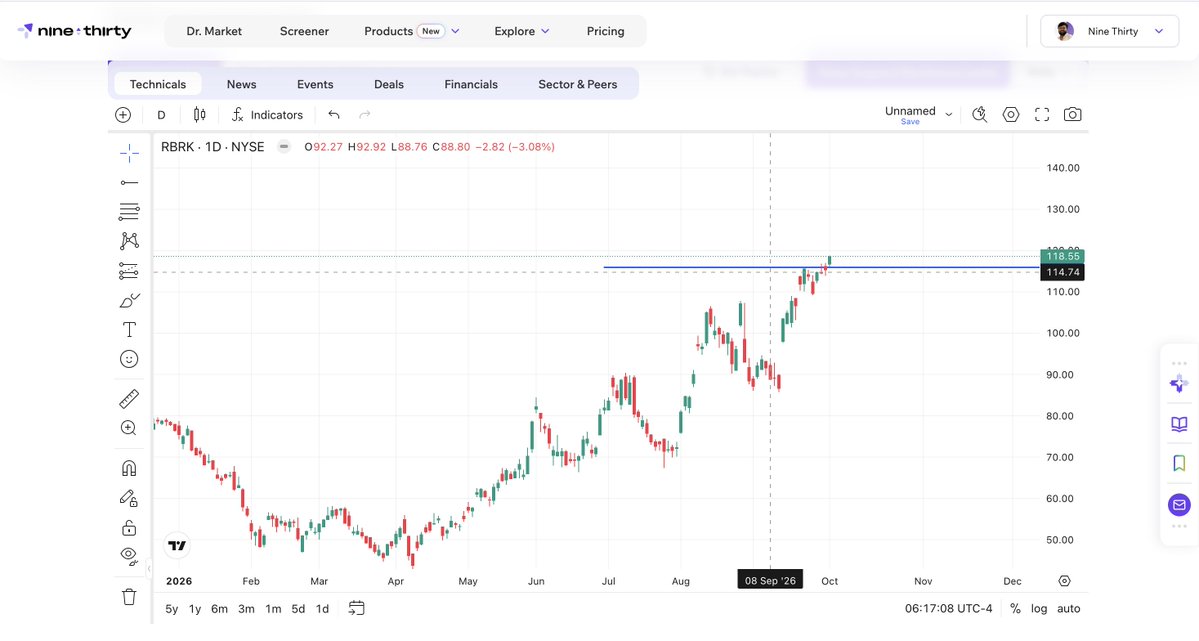
Task: Select the 5y time range
Action: click(171, 609)
